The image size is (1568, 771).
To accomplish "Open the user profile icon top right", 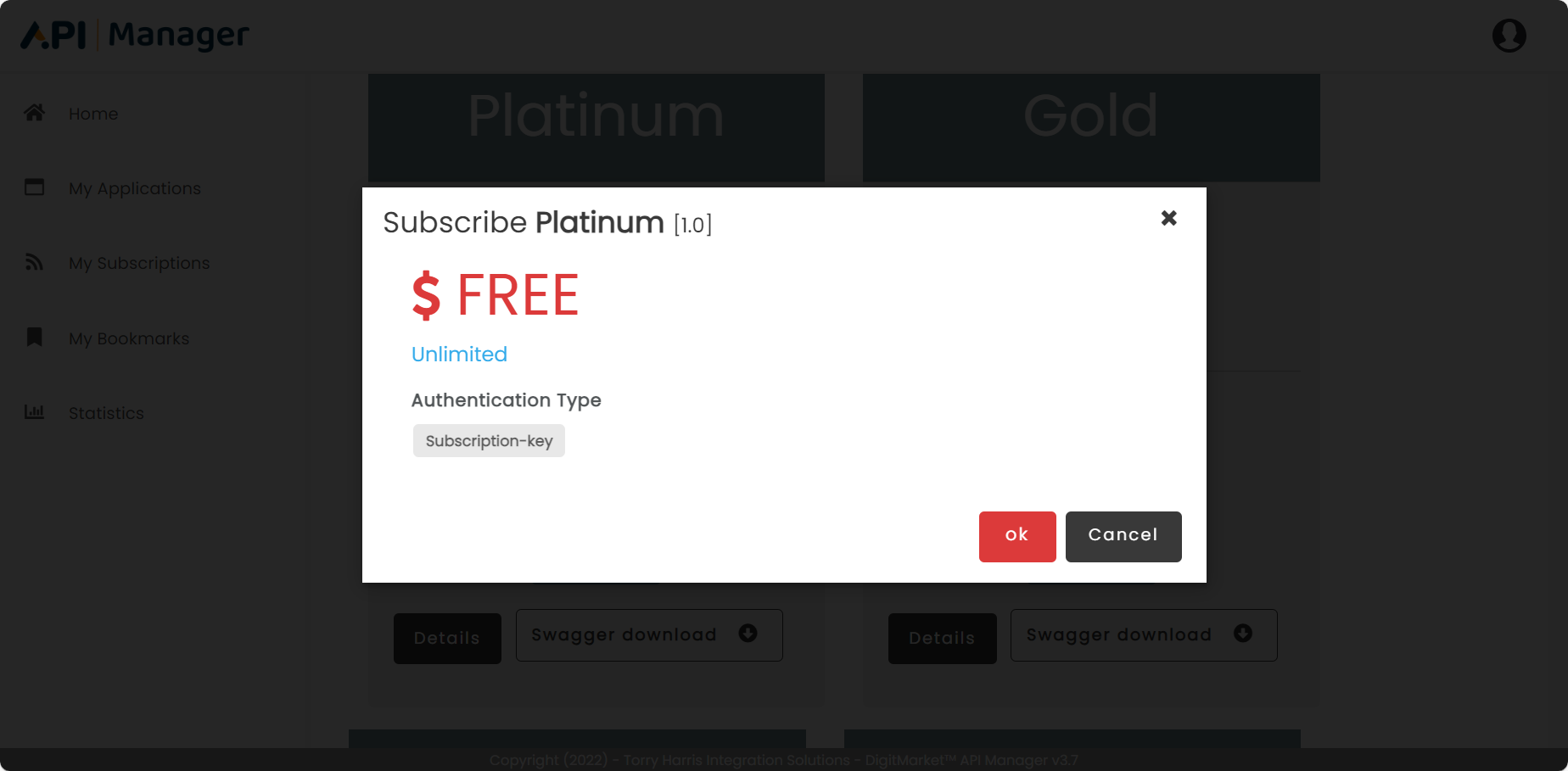I will pyautogui.click(x=1509, y=35).
